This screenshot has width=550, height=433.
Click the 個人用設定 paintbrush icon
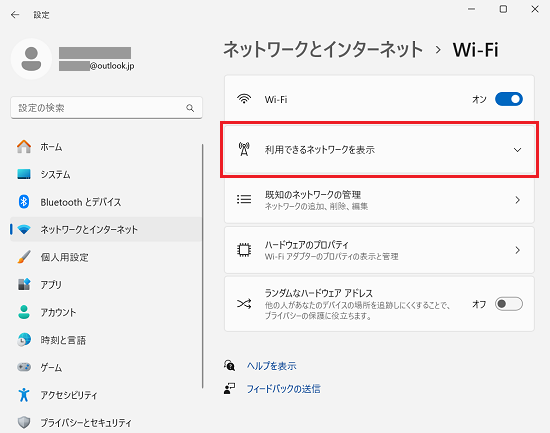click(24, 257)
